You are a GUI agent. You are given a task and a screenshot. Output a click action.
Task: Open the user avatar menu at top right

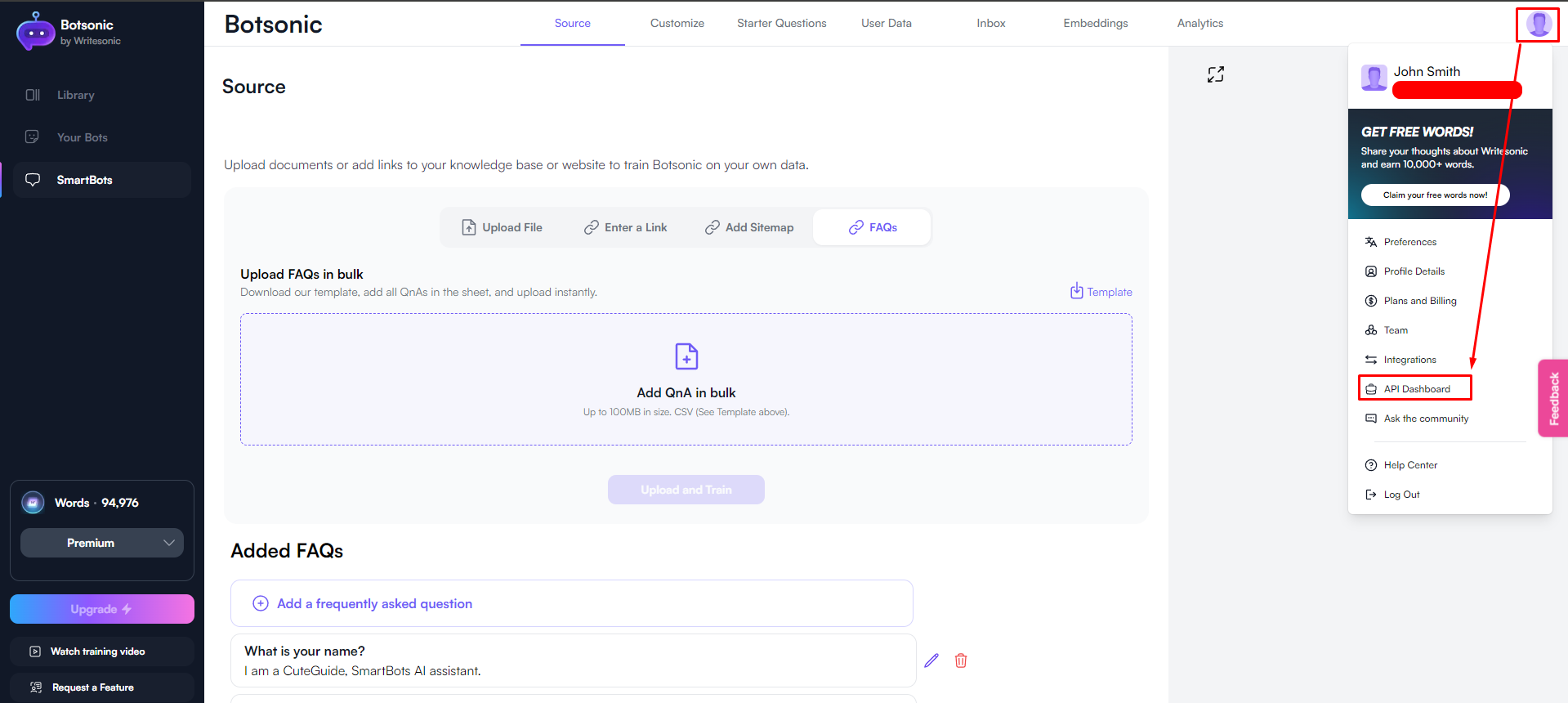1539,25
